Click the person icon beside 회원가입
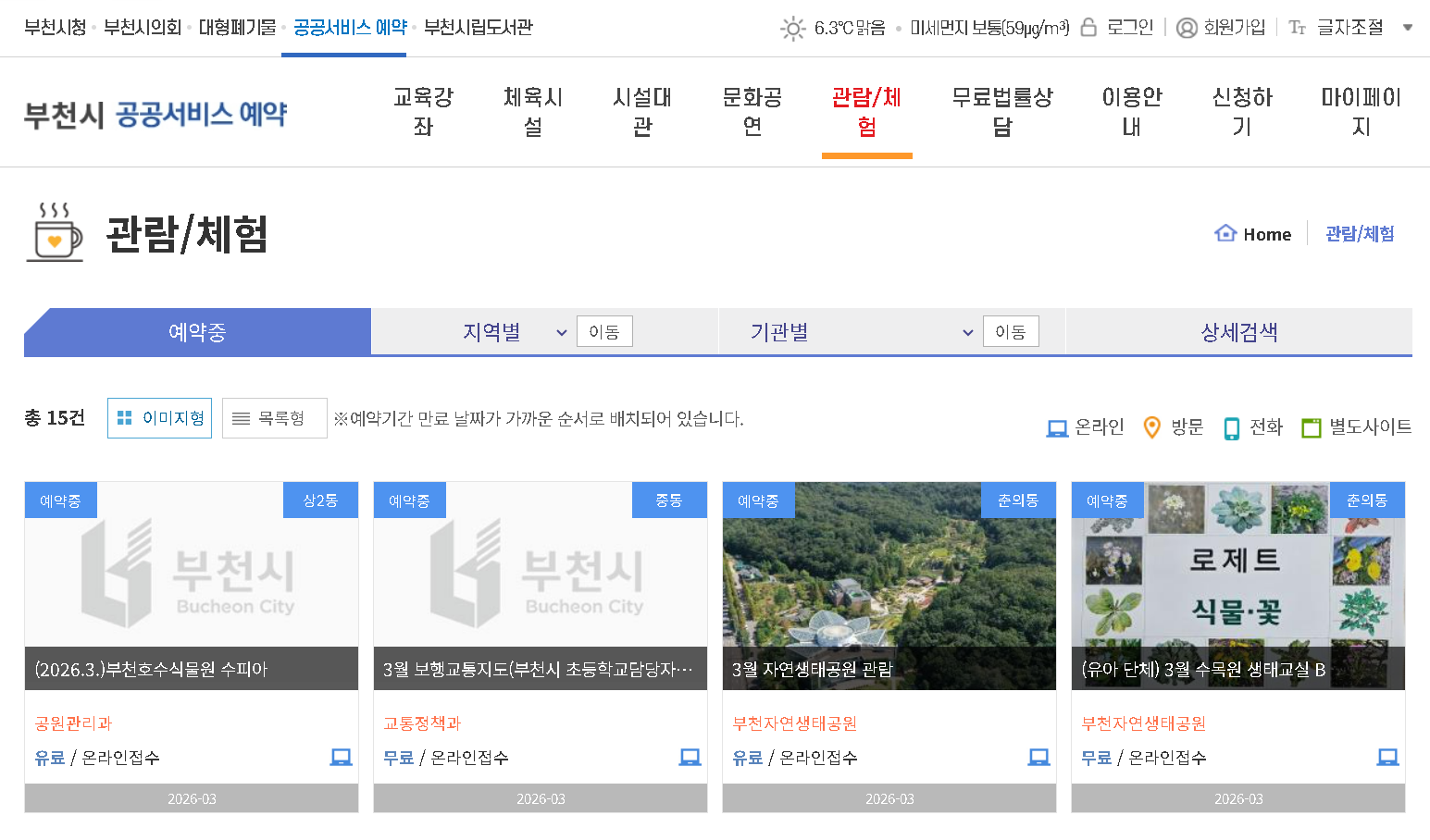The height and width of the screenshot is (840, 1430). tap(1187, 28)
